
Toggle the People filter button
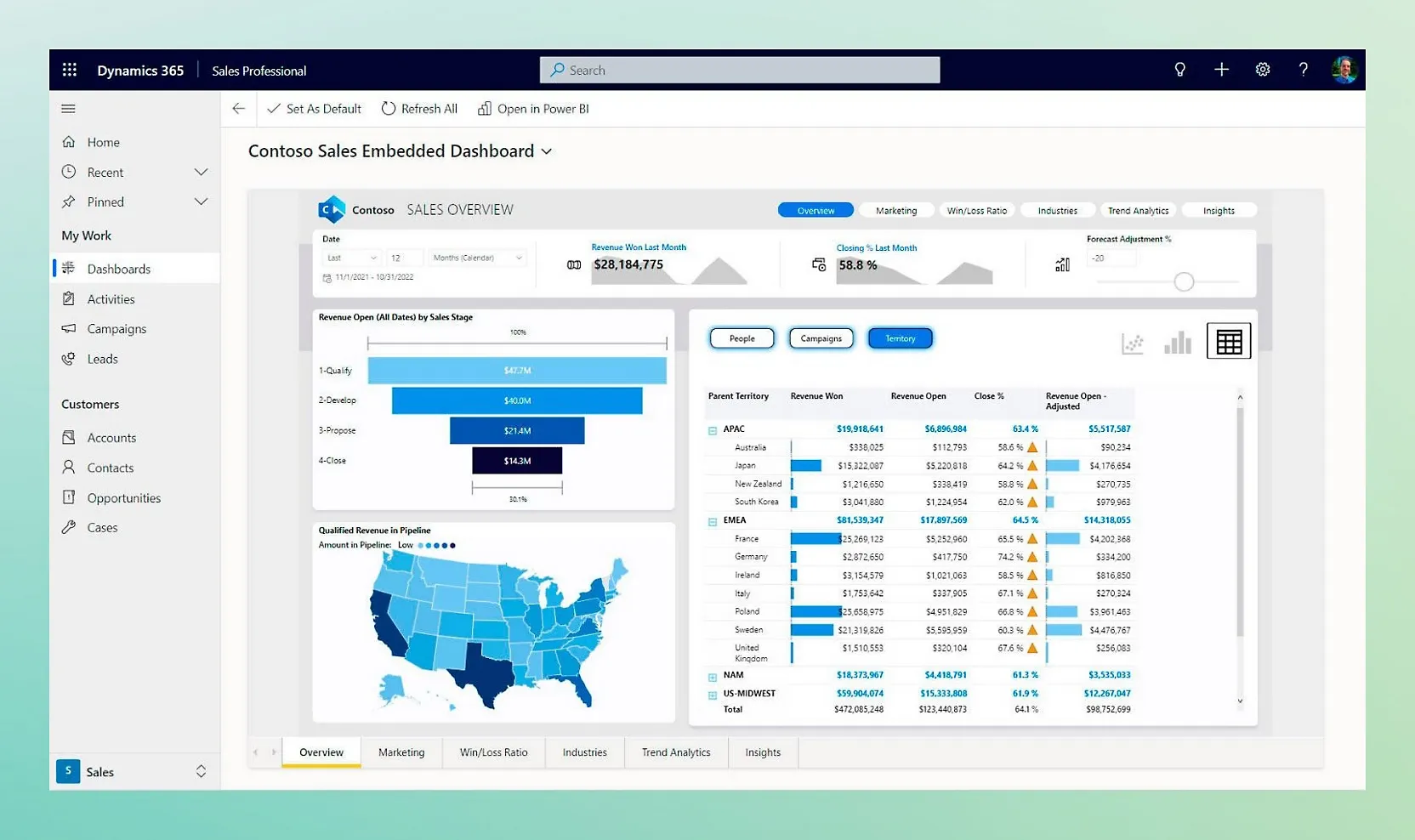[742, 338]
